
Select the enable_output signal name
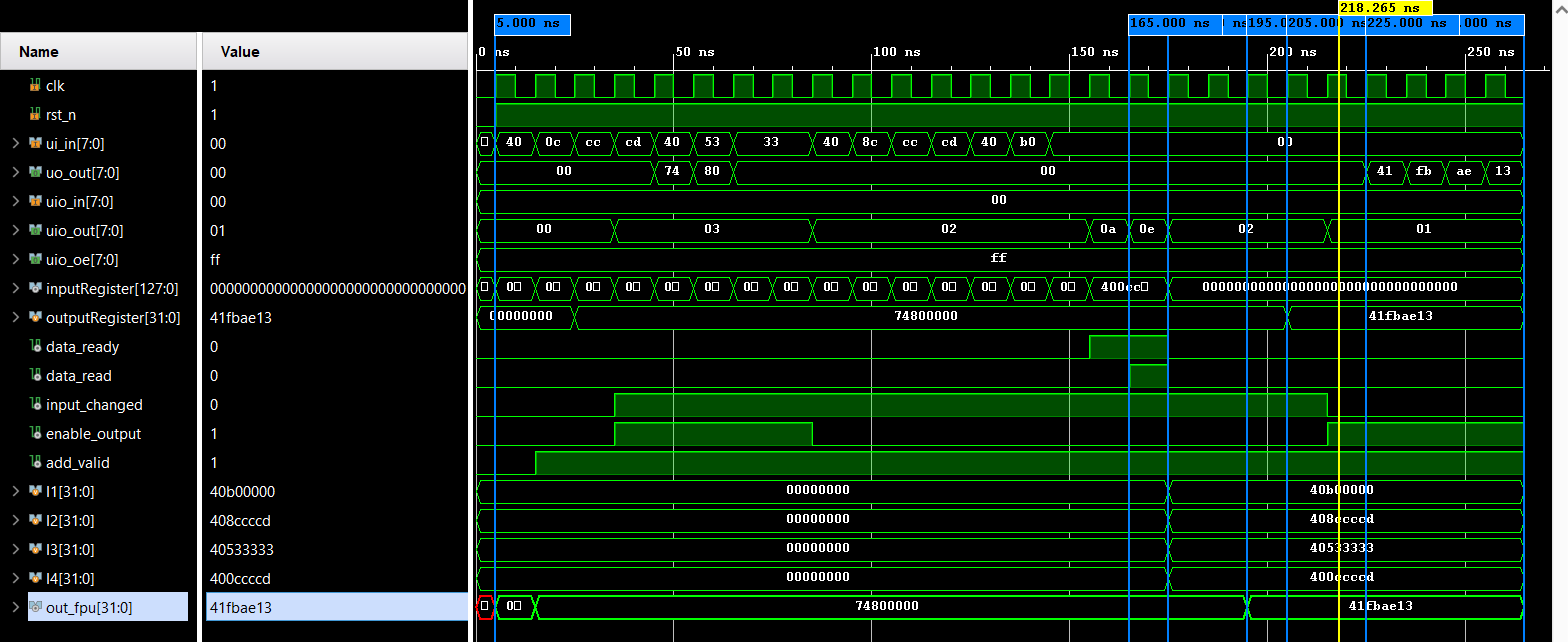coord(93,434)
